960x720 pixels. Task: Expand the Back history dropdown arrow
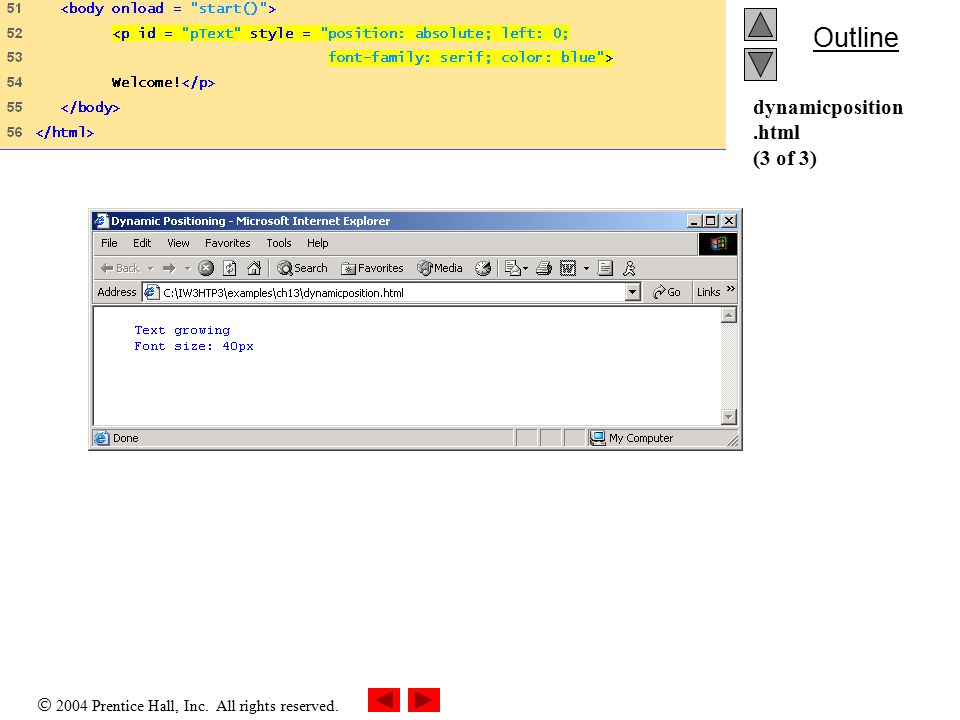(x=150, y=268)
